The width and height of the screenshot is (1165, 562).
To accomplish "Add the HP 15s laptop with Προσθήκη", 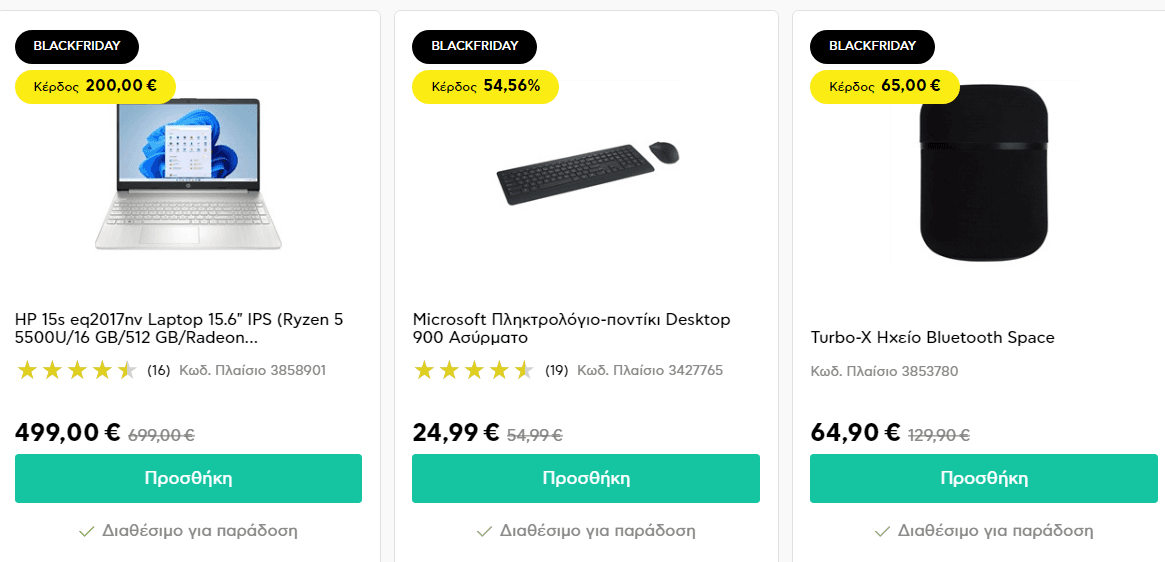I will (188, 478).
